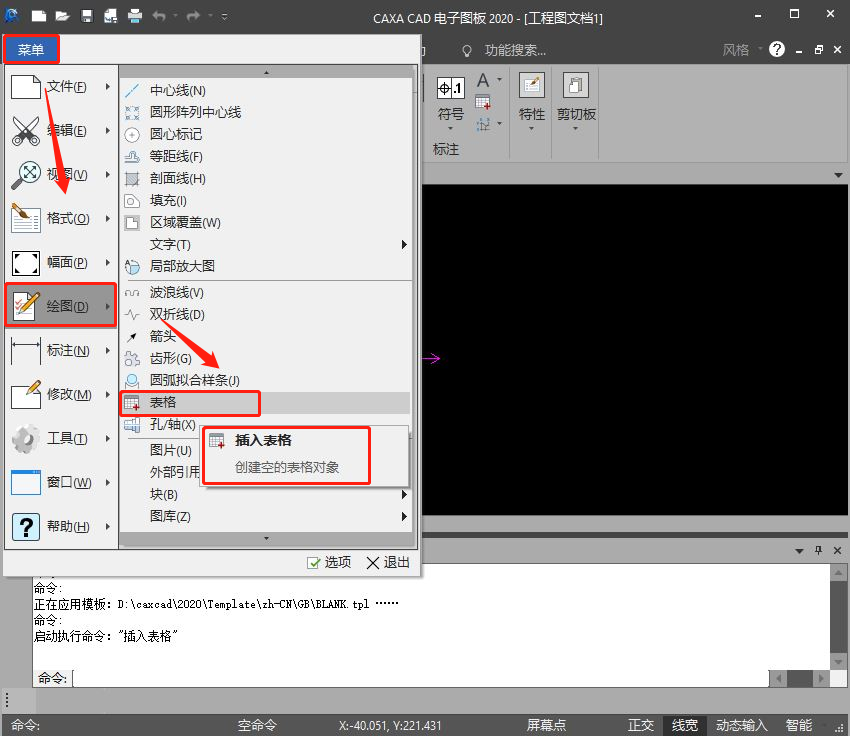
Task: Pin the command panel with pushpin icon
Action: click(x=819, y=550)
